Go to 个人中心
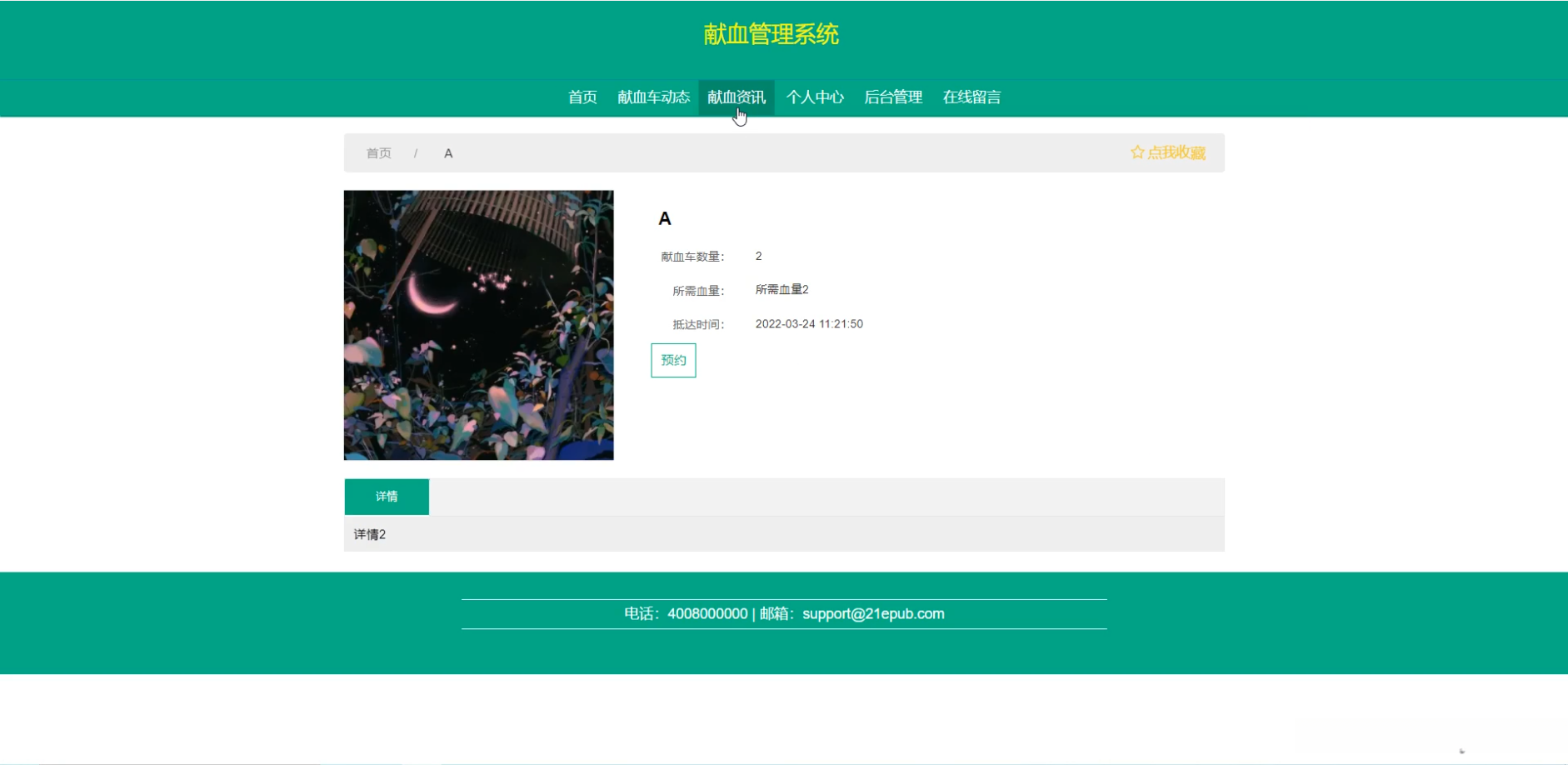Screen dimensions: 1568x765 [x=815, y=97]
